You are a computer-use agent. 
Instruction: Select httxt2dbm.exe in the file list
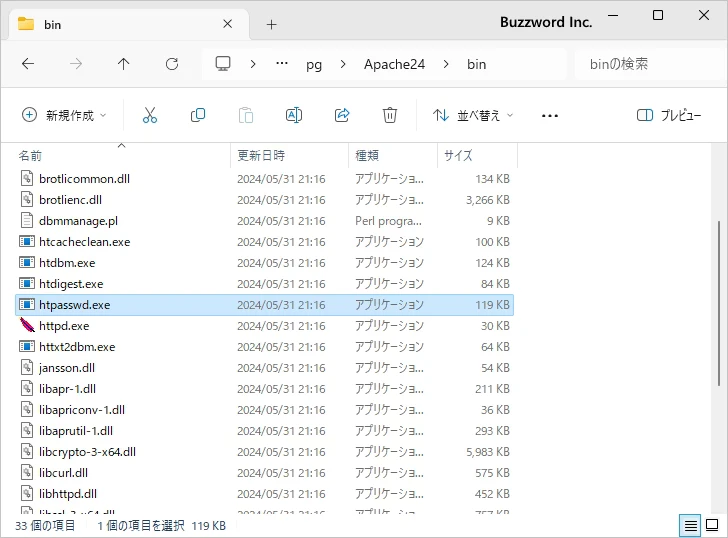[77, 347]
